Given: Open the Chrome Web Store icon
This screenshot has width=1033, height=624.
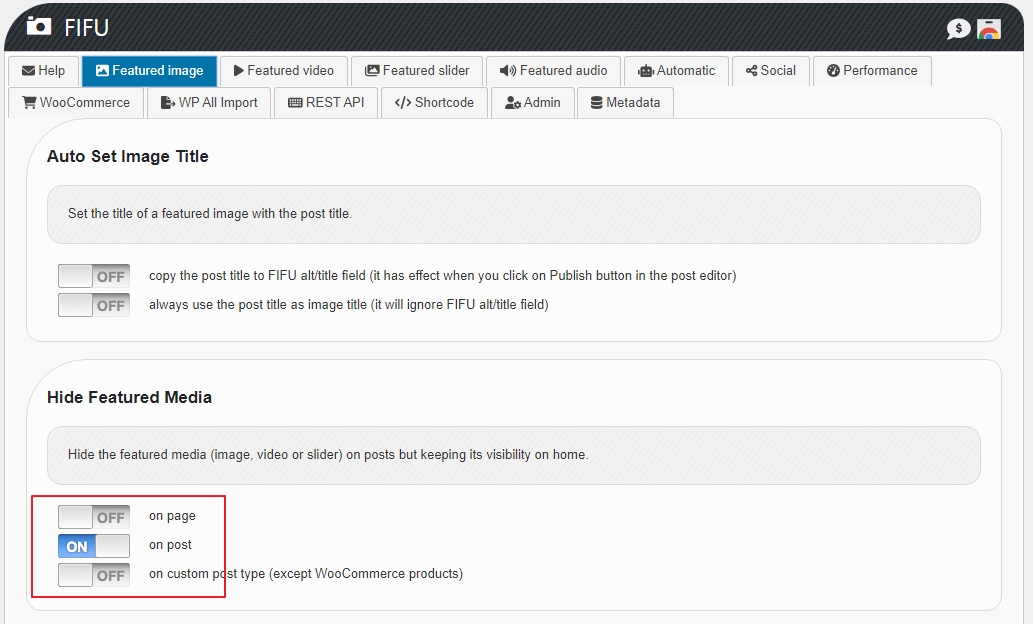Looking at the screenshot, I should [x=989, y=29].
